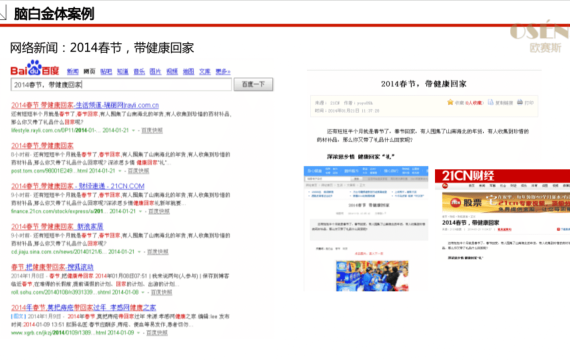Click the blue-header webpage screenshot thumbnail
570x360 pixels.
pos(366,228)
